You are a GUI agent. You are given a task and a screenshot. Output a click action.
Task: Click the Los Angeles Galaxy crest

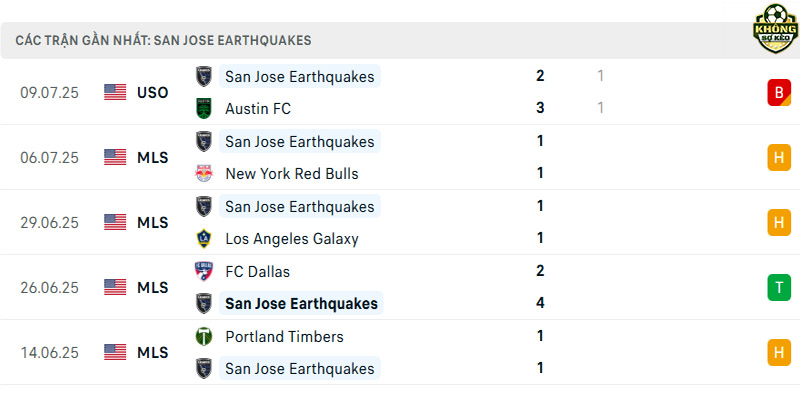[204, 238]
